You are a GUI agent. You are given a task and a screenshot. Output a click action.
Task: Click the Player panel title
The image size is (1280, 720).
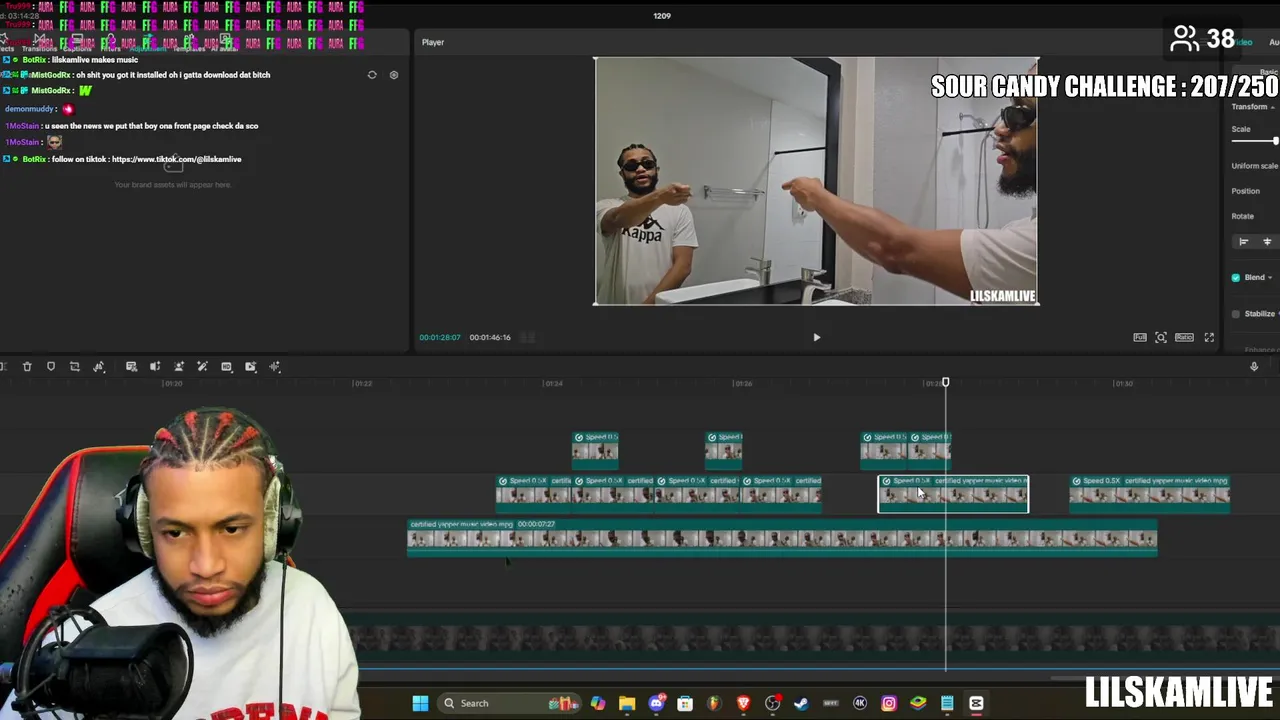point(433,42)
